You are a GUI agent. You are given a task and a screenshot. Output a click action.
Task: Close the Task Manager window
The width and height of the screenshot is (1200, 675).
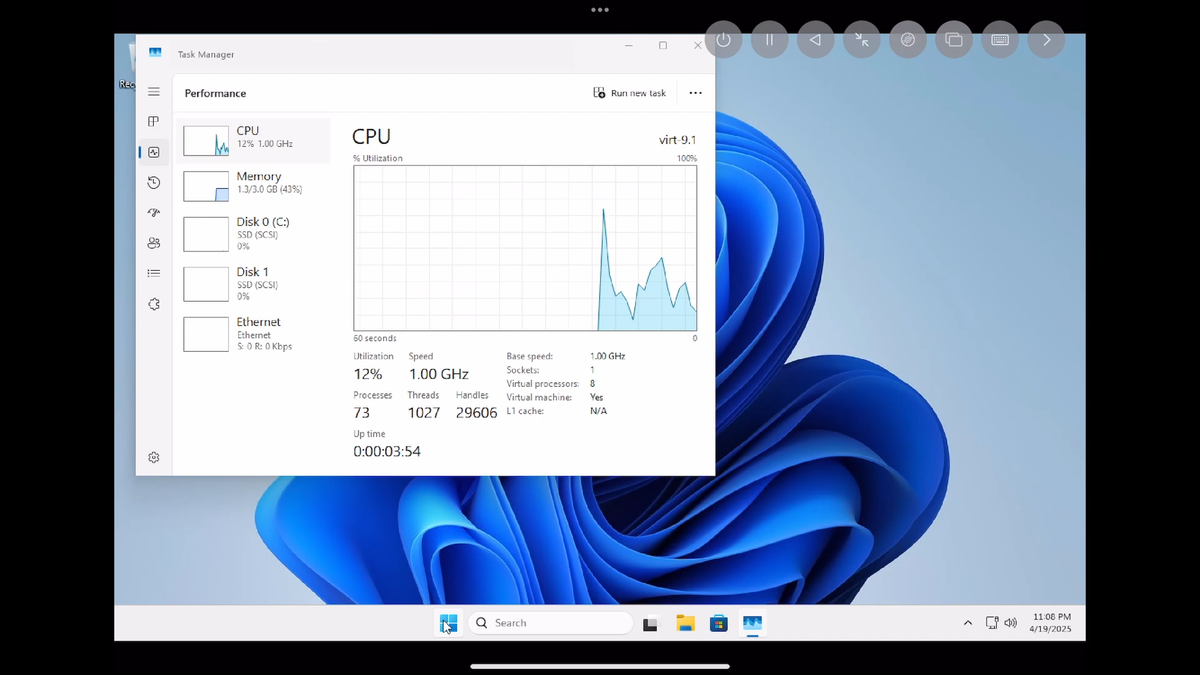click(x=697, y=46)
